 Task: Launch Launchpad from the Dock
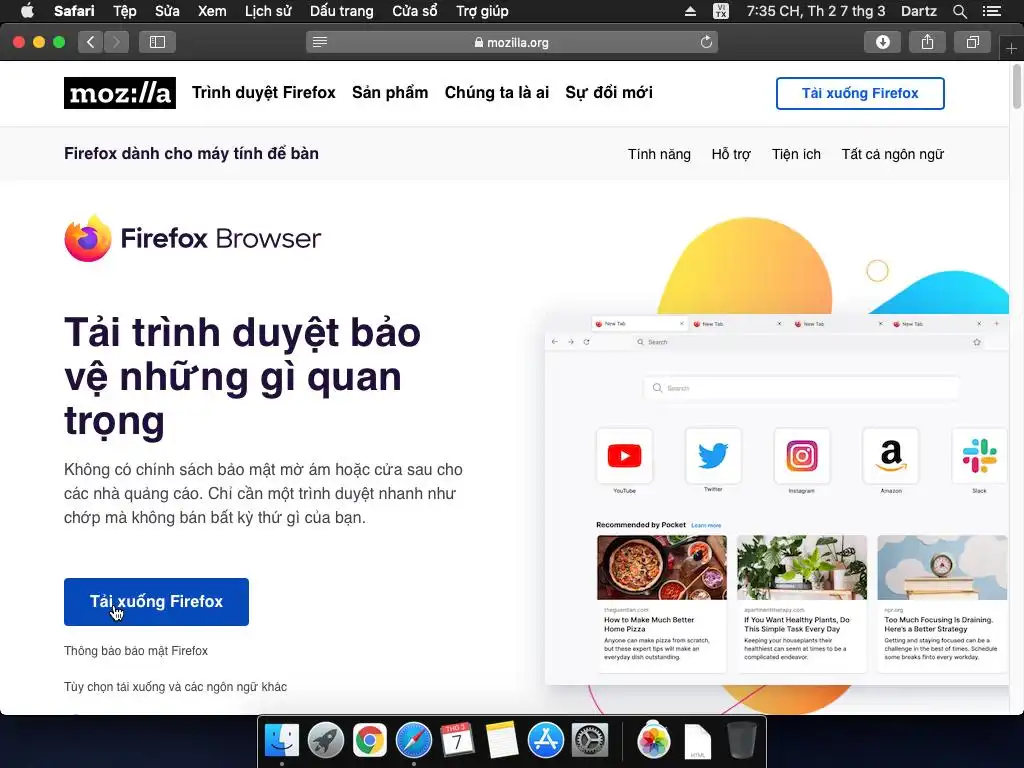click(x=325, y=741)
